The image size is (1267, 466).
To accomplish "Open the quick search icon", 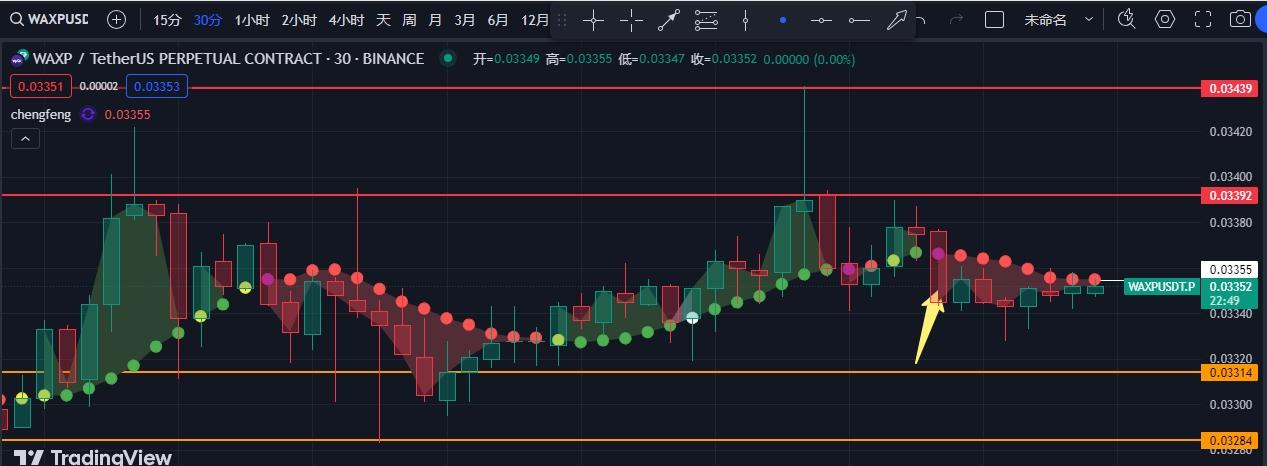I will coord(1128,19).
